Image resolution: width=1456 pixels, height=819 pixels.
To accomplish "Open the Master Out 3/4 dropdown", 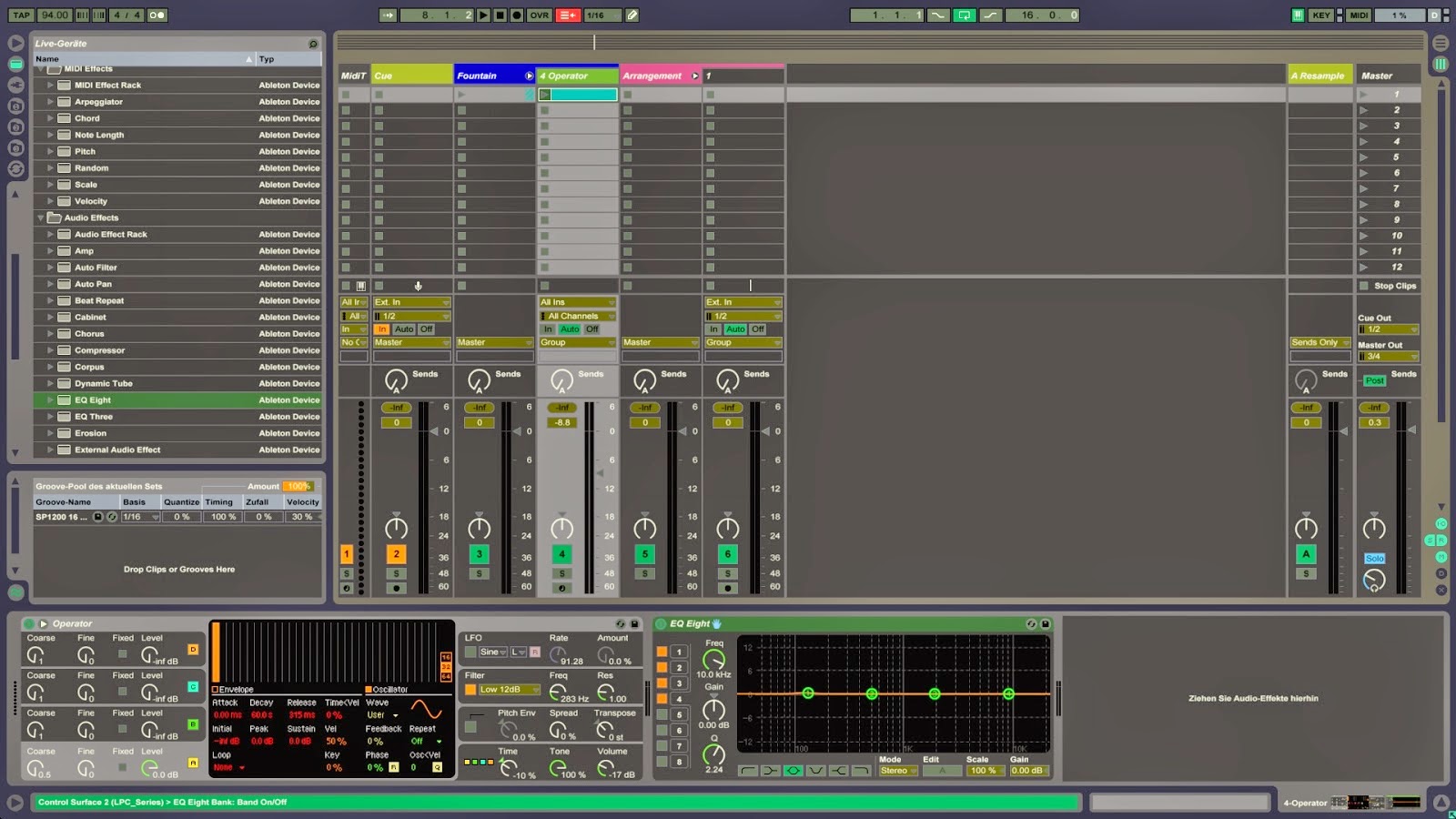I will point(1388,356).
